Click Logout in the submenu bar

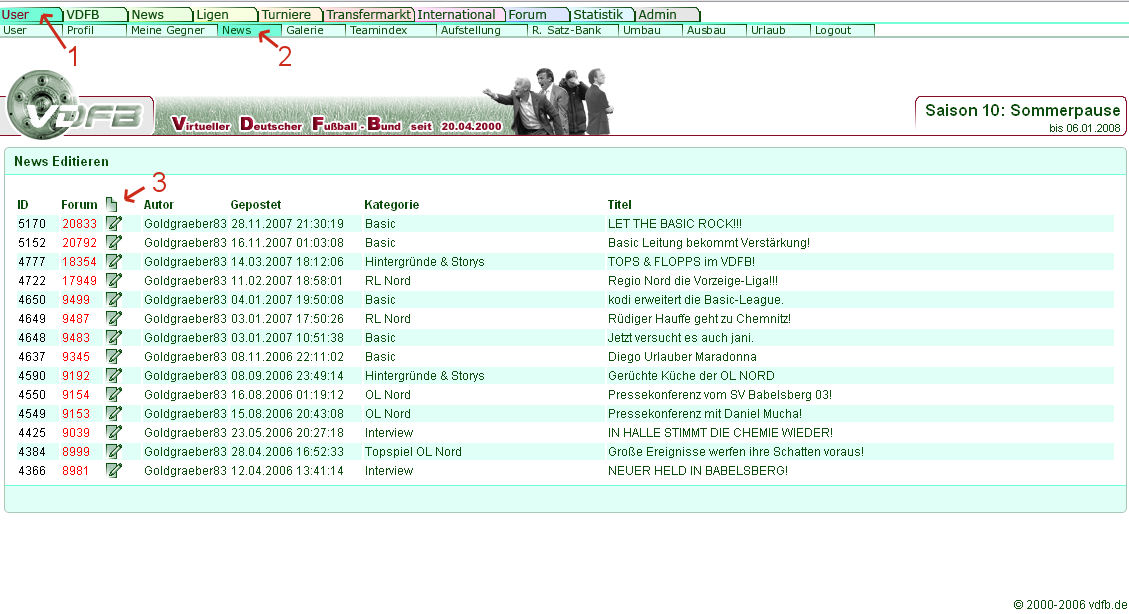click(x=832, y=31)
